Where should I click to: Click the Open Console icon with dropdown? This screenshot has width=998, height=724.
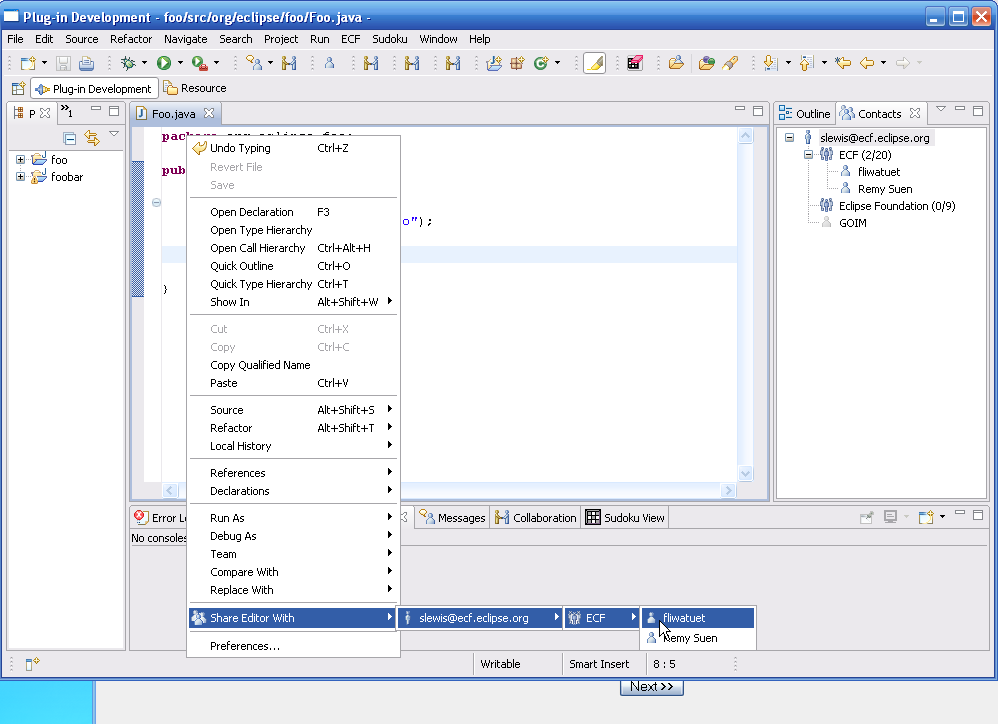pos(926,517)
